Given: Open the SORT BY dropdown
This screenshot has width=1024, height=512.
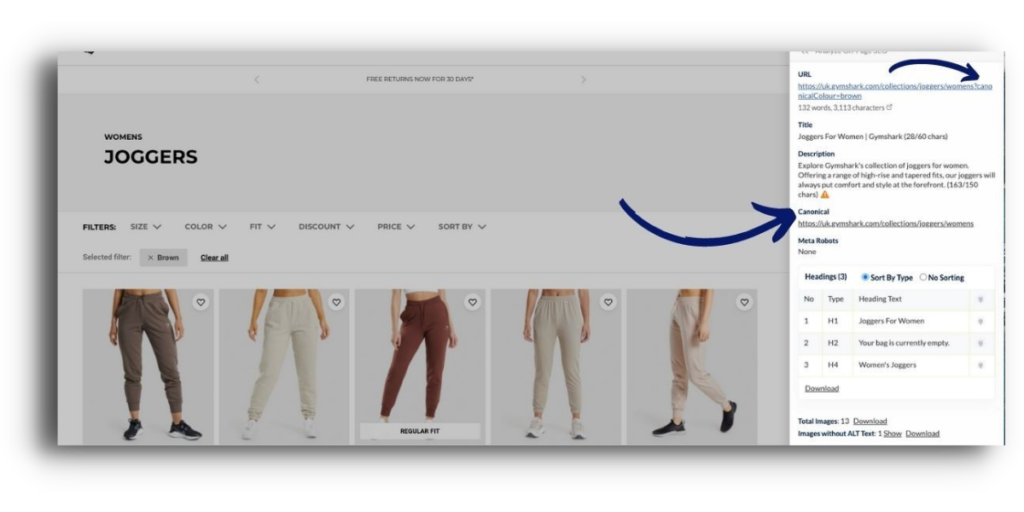Looking at the screenshot, I should tap(462, 227).
